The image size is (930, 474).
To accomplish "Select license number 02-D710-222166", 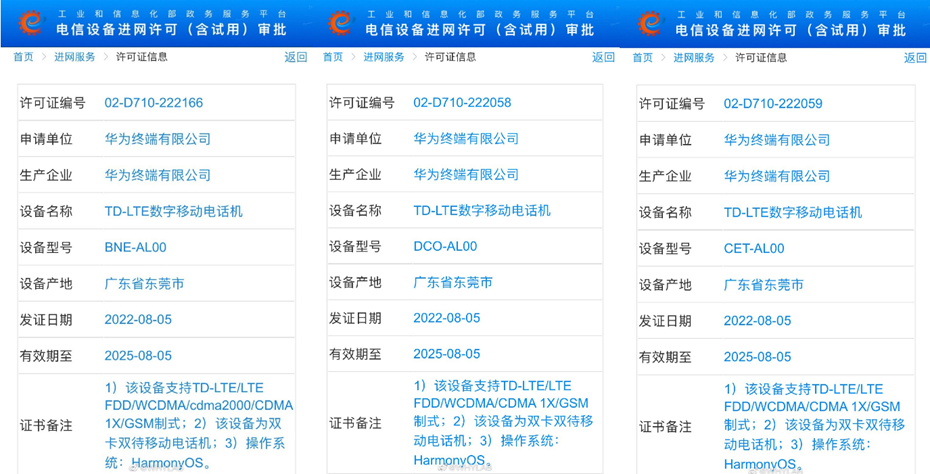I will (x=154, y=103).
